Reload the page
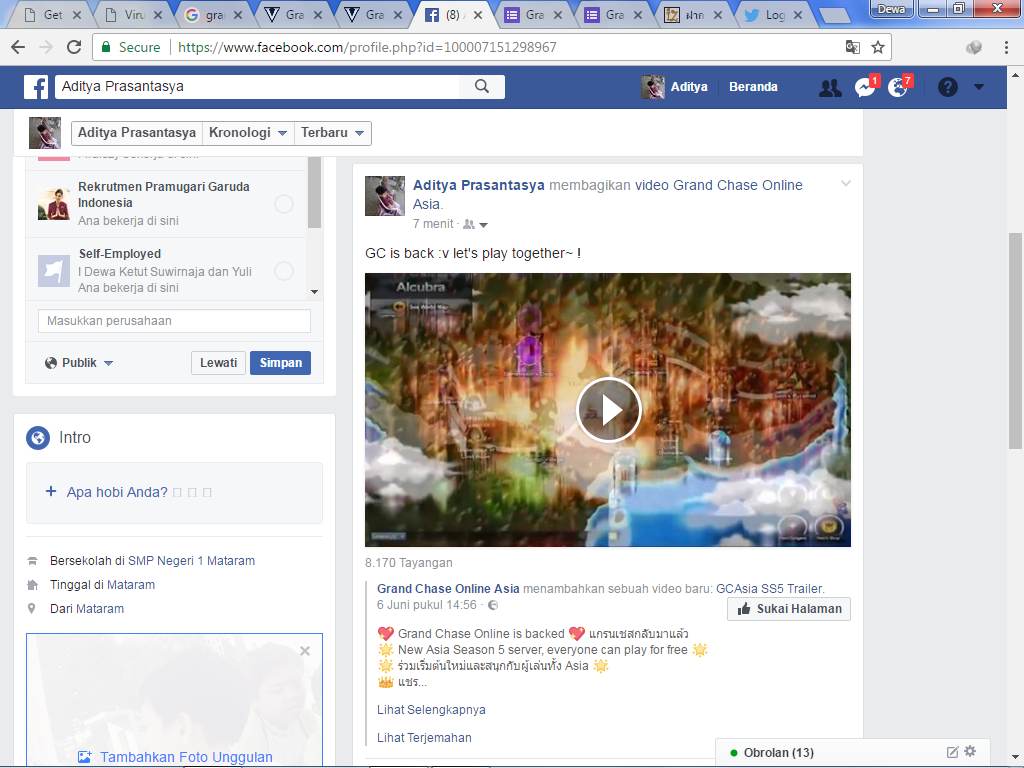The height and width of the screenshot is (768, 1024). [x=74, y=47]
